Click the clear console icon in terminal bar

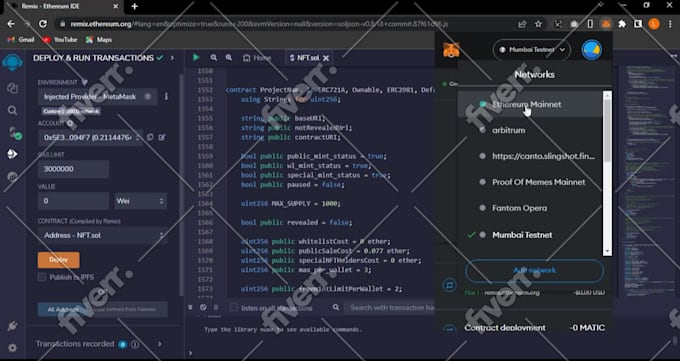click(x=203, y=307)
